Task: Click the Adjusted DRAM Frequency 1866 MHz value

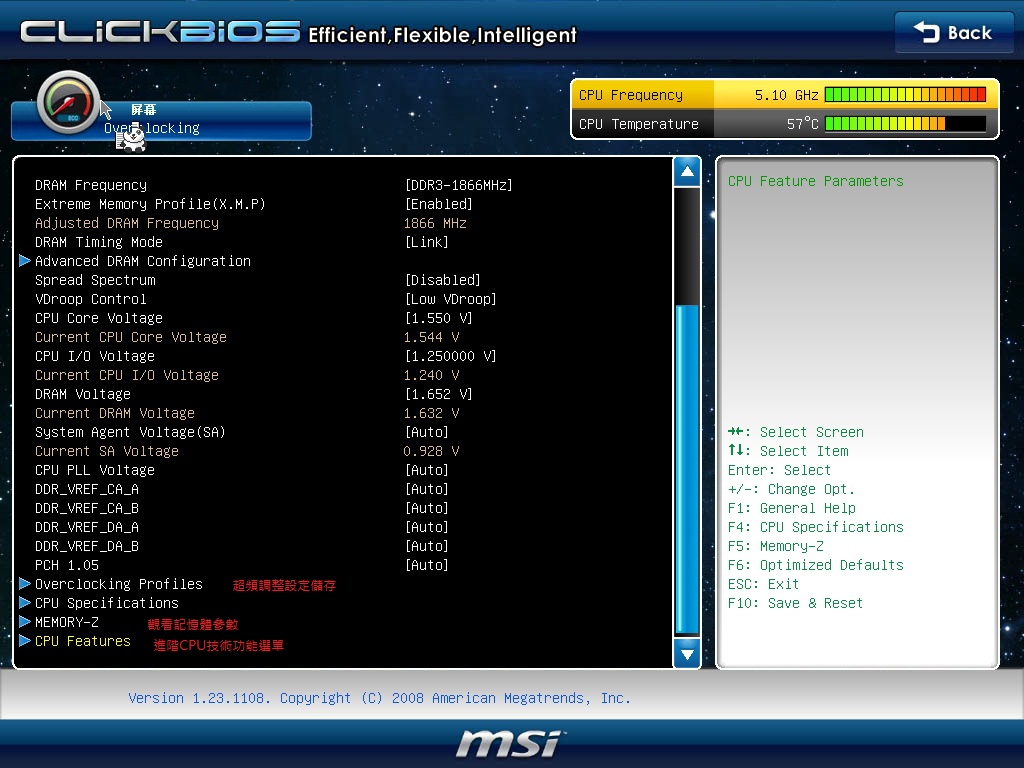Action: click(x=435, y=223)
